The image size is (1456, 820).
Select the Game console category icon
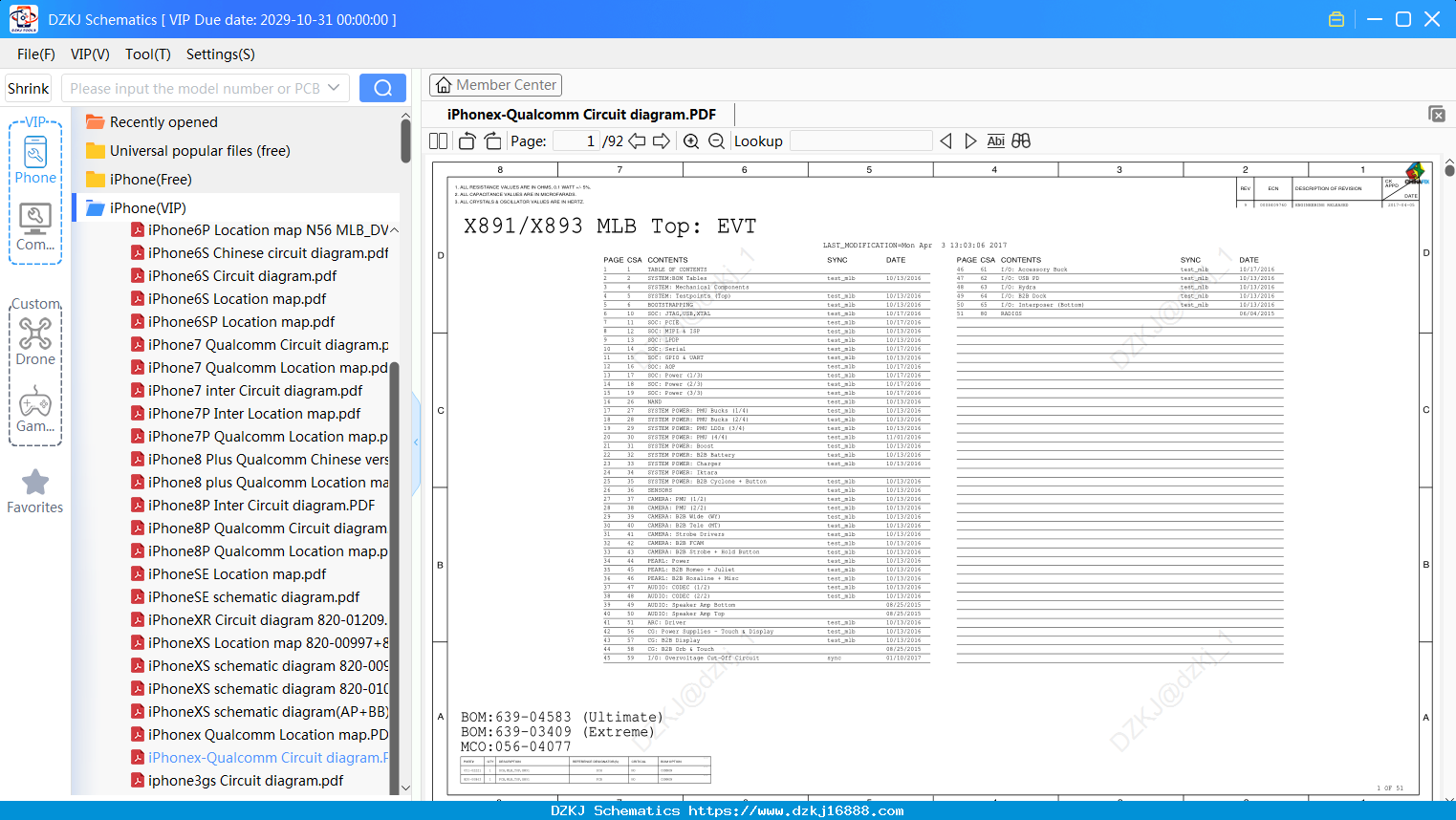coord(35,409)
